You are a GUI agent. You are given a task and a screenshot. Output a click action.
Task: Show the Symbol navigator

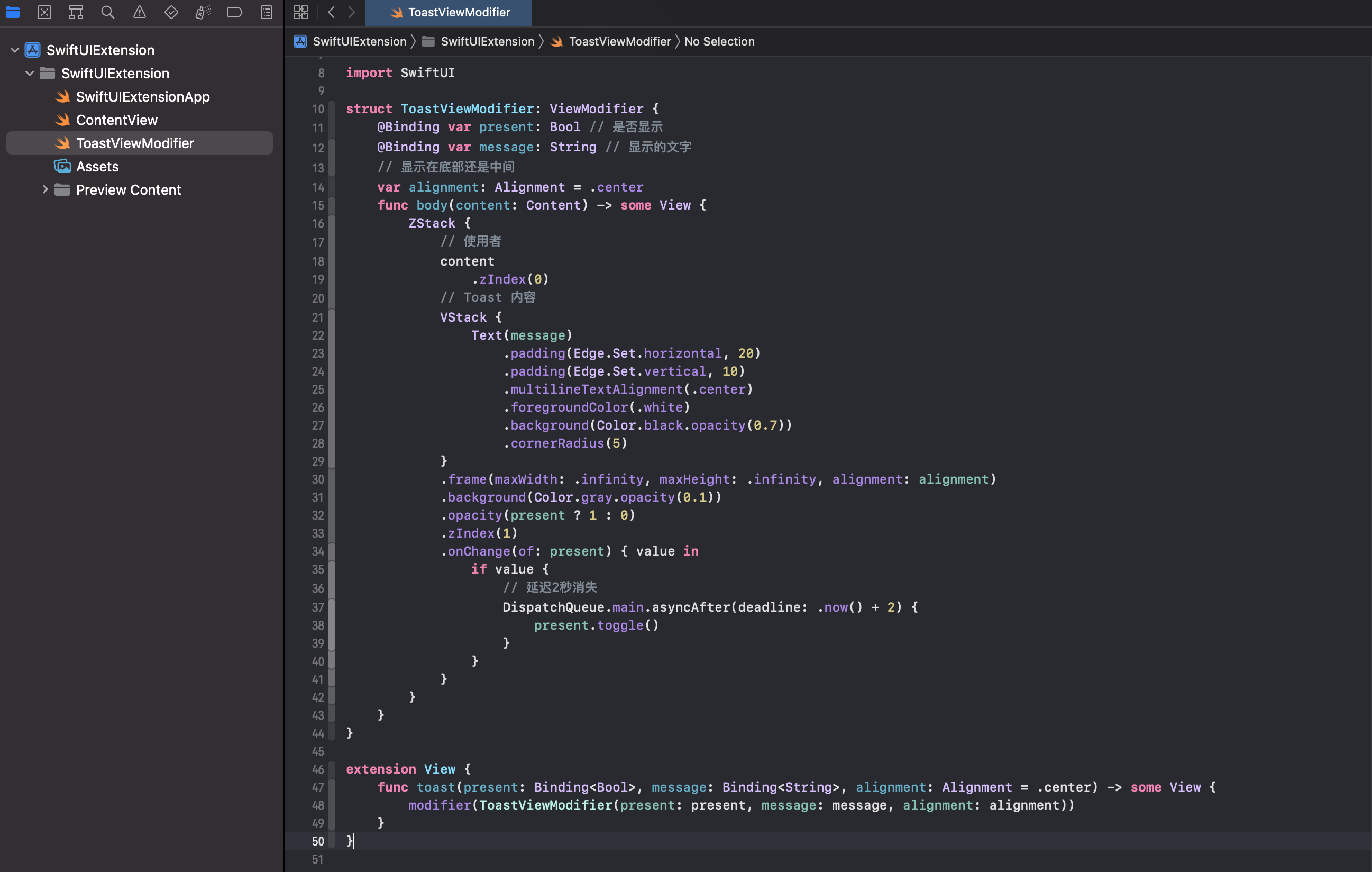pos(76,12)
